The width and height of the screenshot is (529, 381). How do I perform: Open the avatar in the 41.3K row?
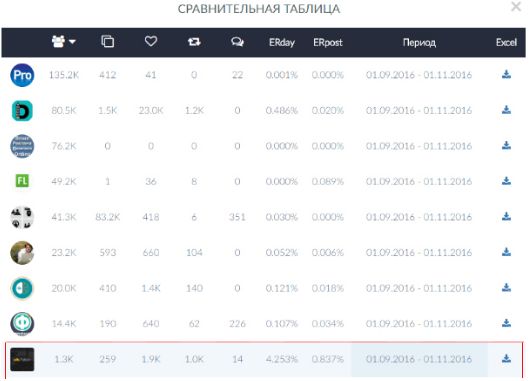(22, 217)
